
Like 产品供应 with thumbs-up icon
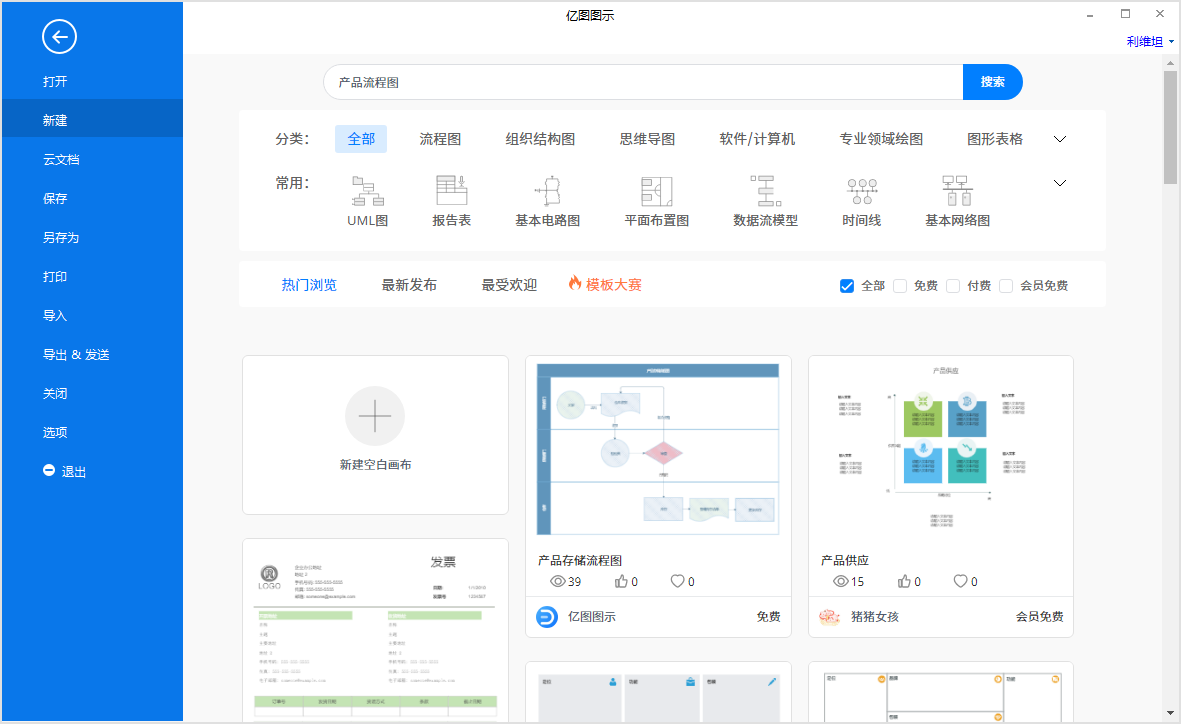(904, 581)
